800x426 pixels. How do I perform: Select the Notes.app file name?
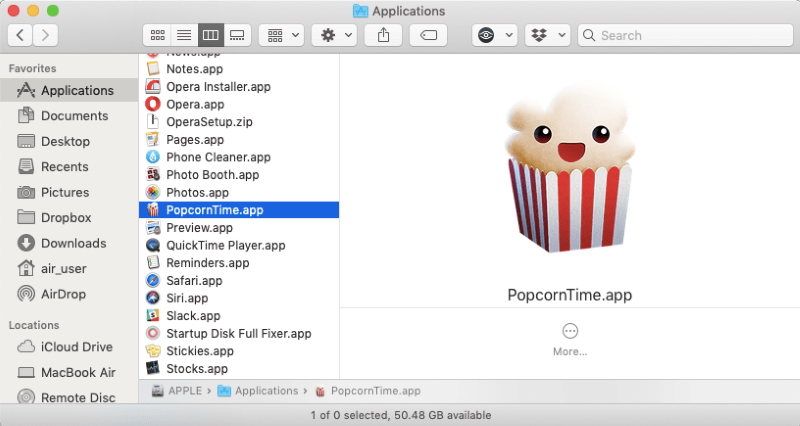tap(194, 69)
